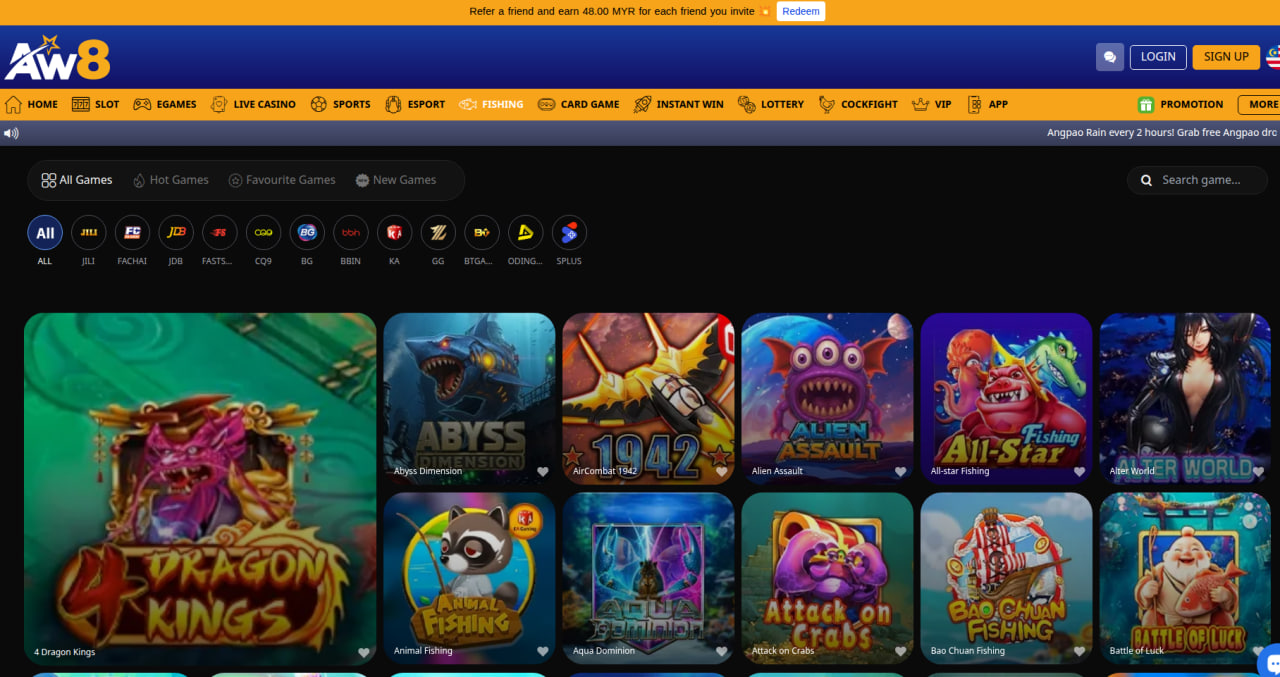Click the speaker announcement icon

[x=11, y=133]
